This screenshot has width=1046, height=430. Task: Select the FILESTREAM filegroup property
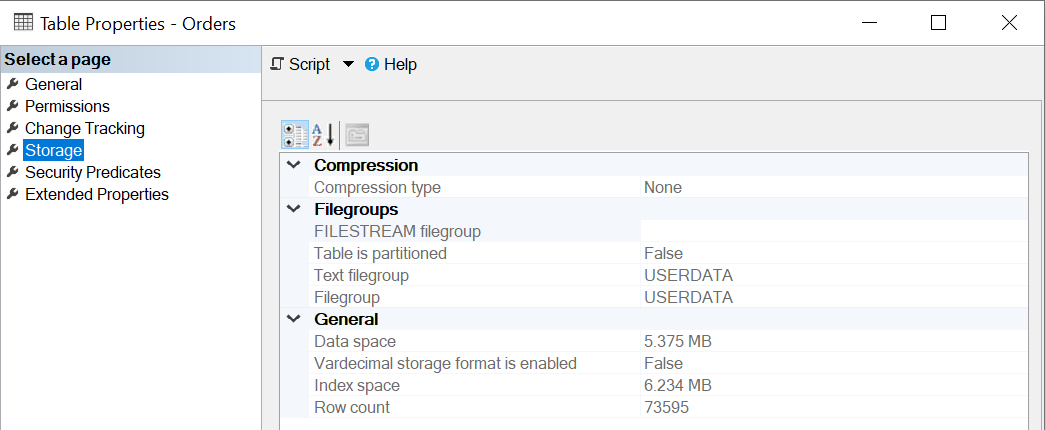click(398, 231)
